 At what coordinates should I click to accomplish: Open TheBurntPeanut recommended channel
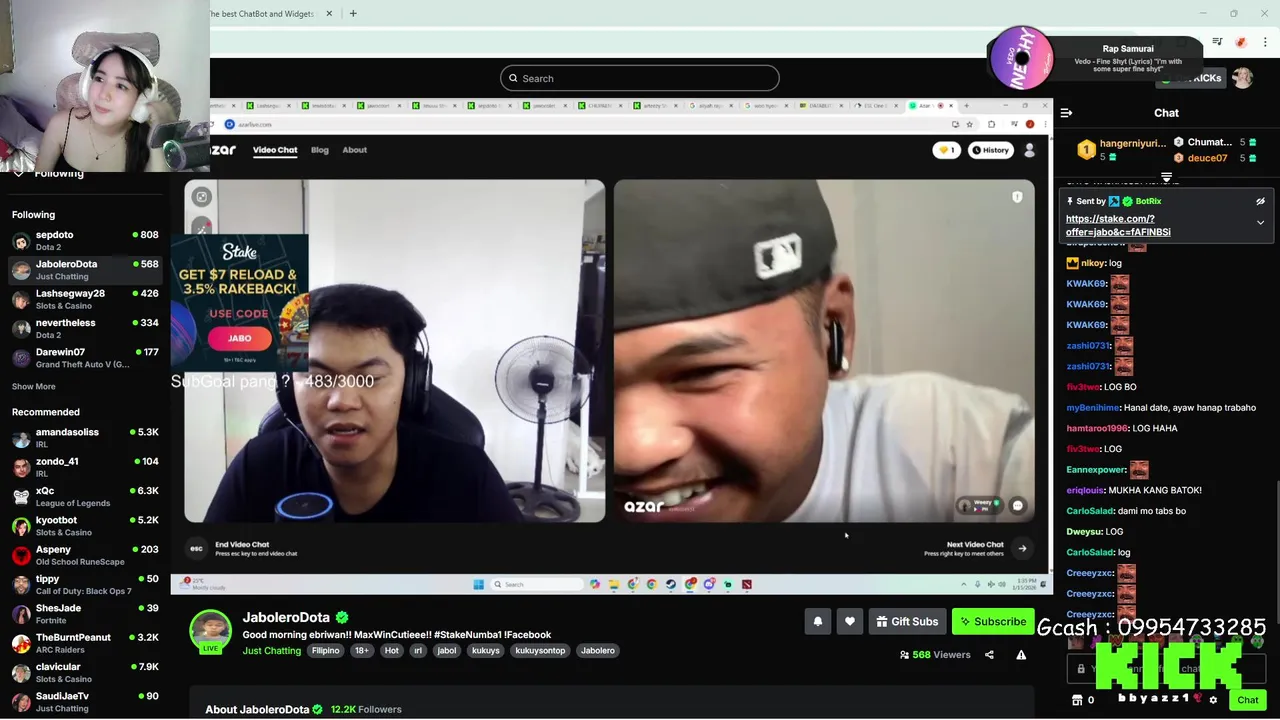85,643
